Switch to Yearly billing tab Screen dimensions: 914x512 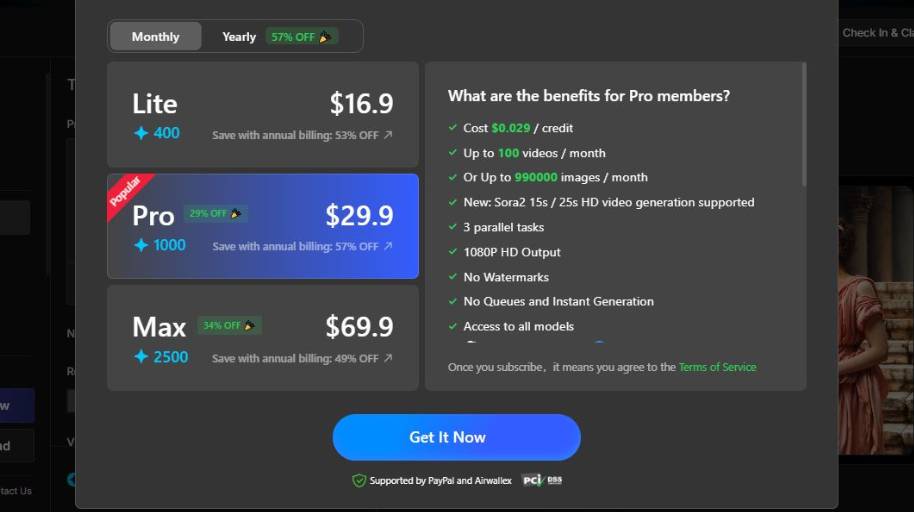pos(239,37)
